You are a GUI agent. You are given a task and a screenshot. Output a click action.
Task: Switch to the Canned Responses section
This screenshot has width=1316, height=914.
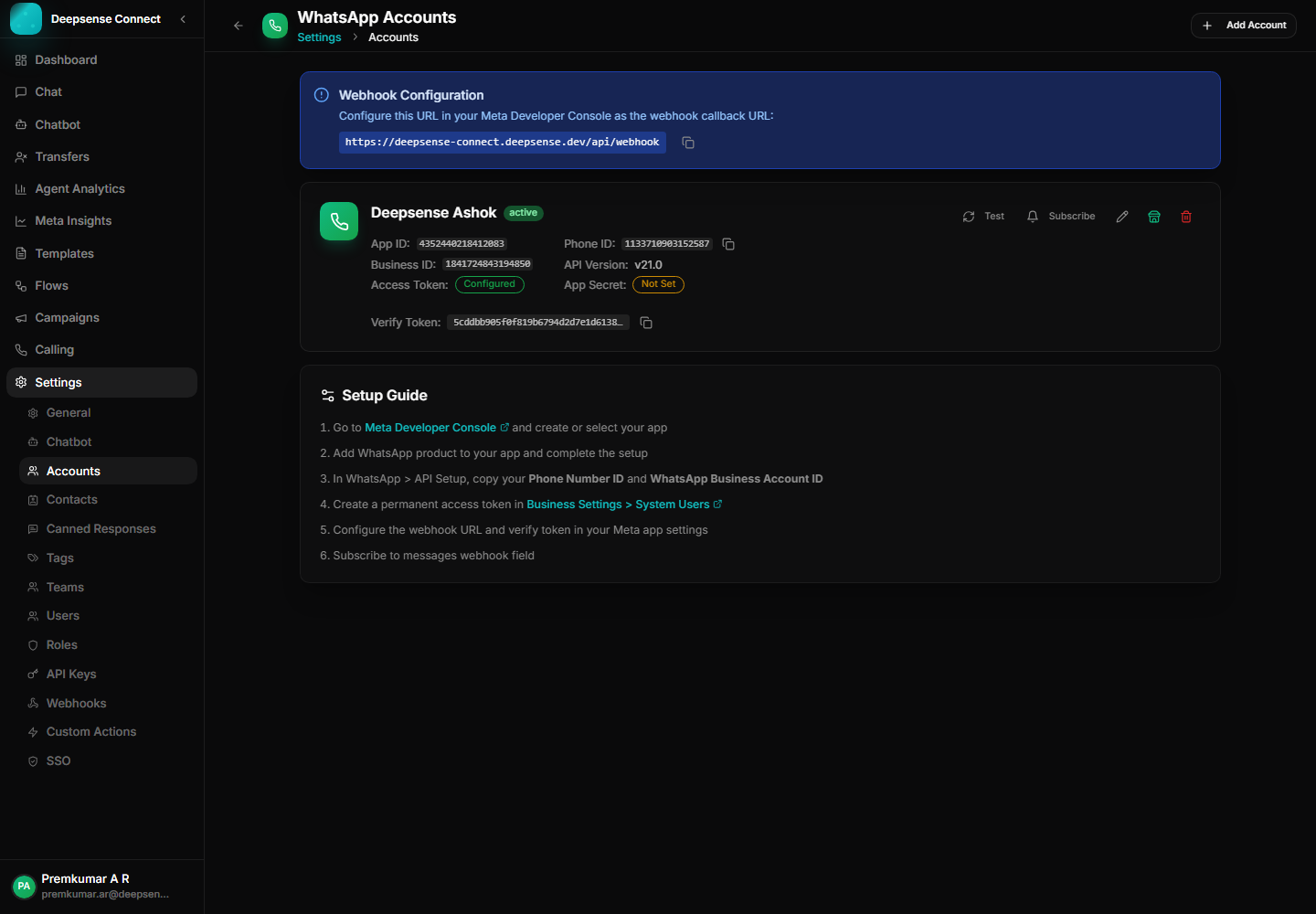point(101,528)
